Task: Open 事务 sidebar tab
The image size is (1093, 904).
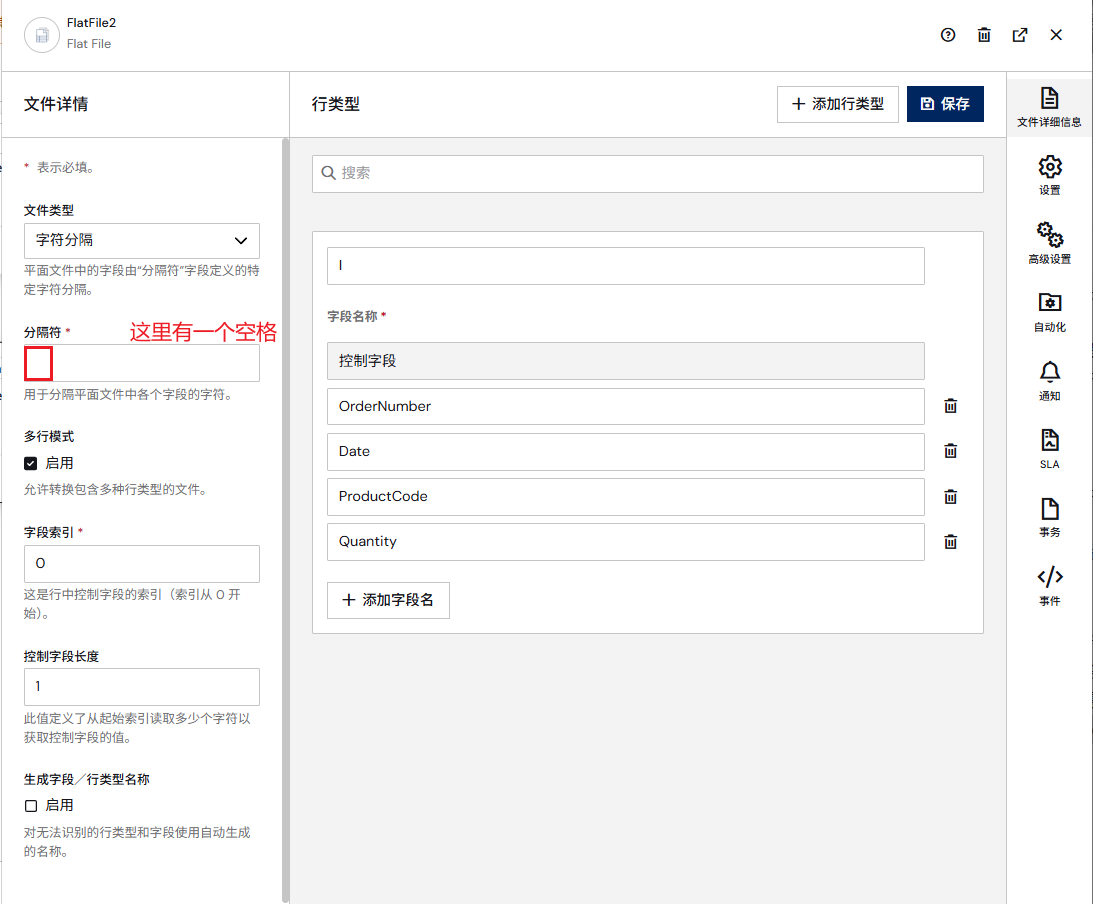Action: click(1049, 517)
